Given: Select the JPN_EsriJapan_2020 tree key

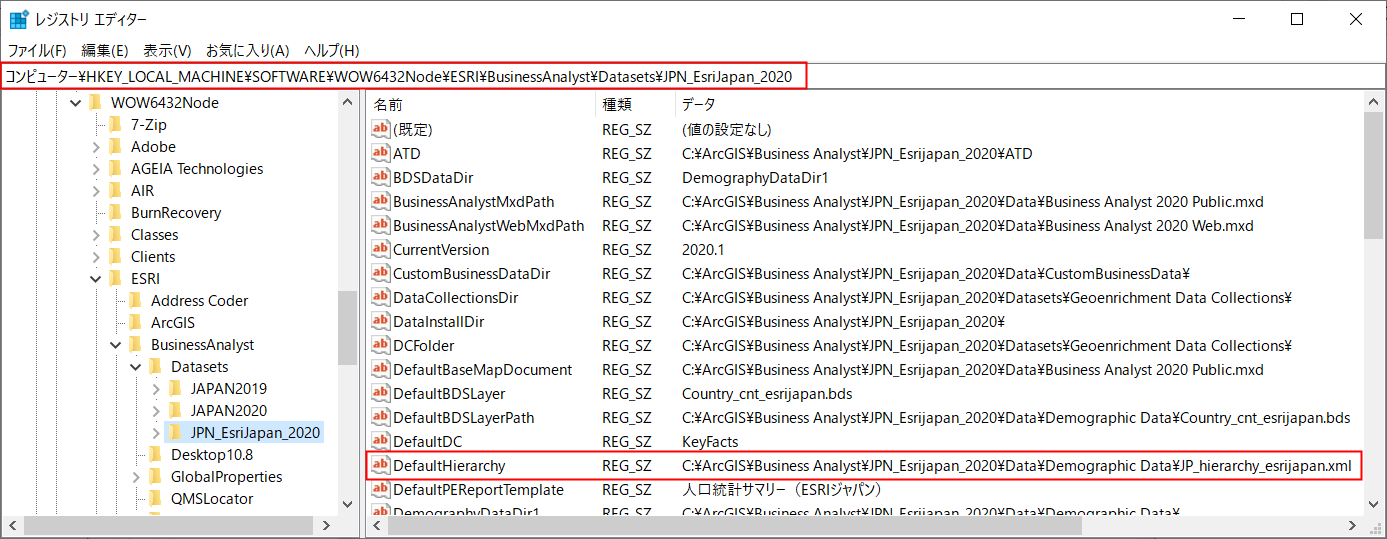Looking at the screenshot, I should (255, 432).
